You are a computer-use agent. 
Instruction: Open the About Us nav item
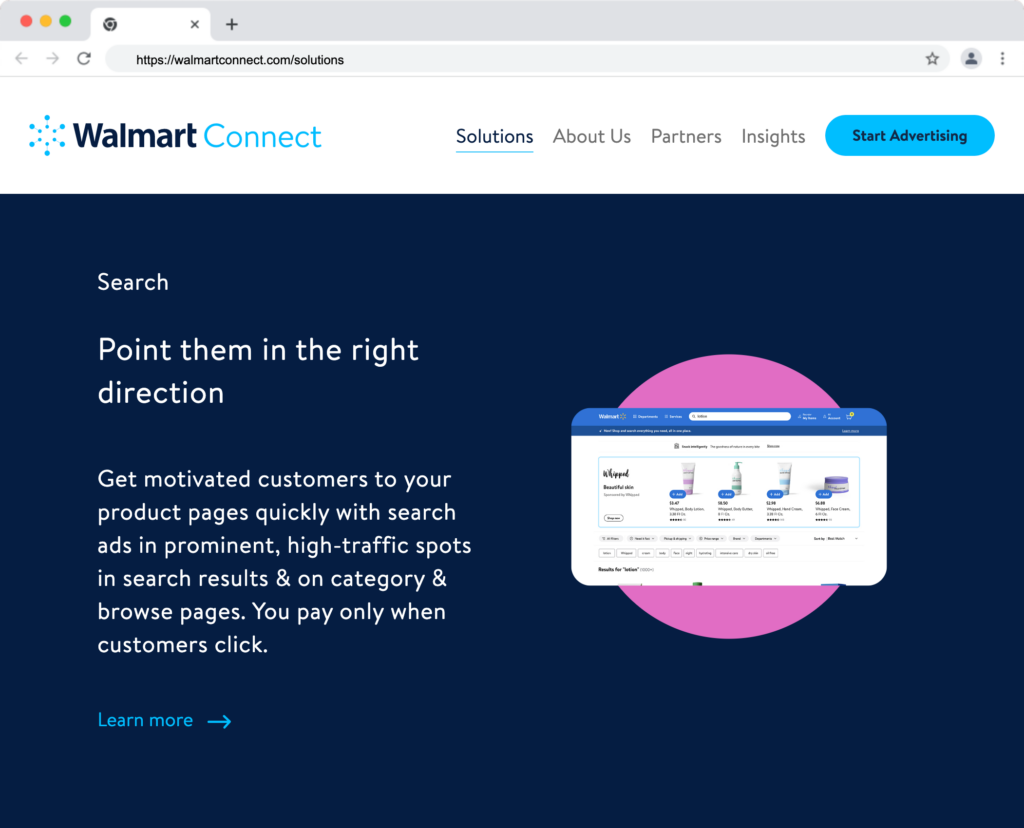pos(592,136)
